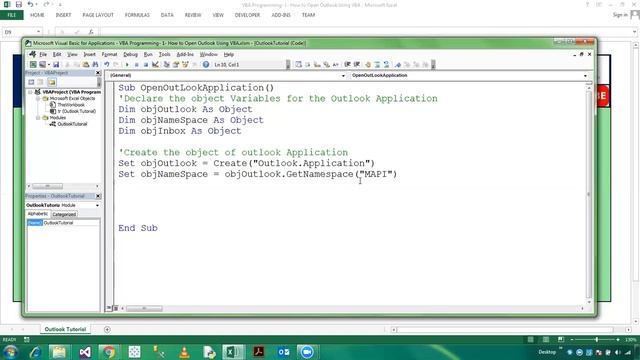Click the Excel zoom slider handle
The width and height of the screenshot is (640, 360).
point(596,340)
